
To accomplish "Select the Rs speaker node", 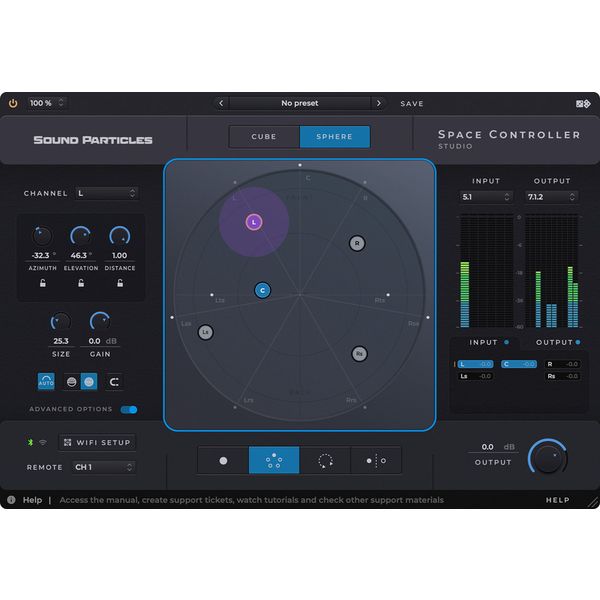I will 359,354.
